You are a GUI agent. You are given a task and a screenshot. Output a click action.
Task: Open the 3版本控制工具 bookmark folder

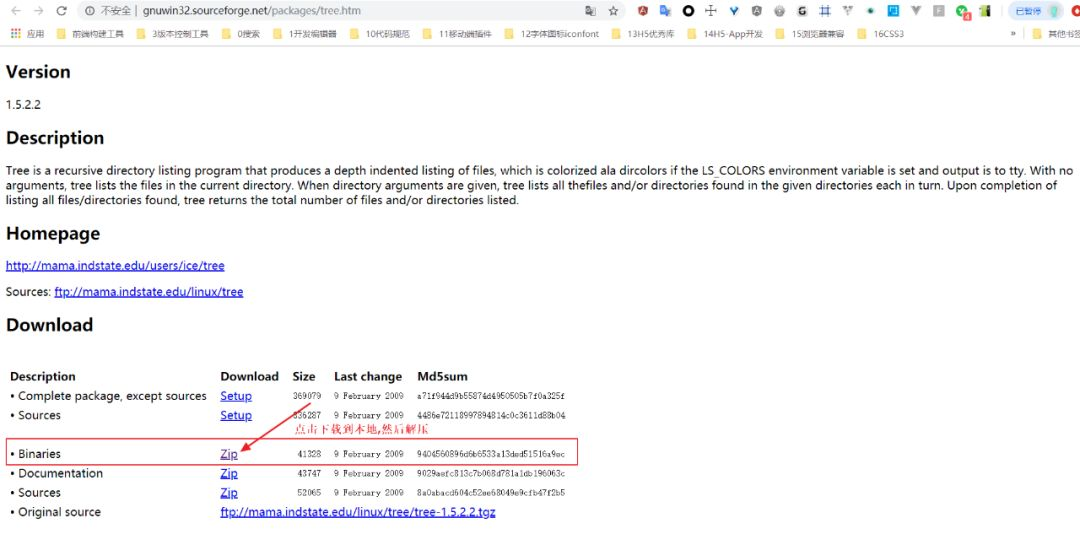tap(172, 34)
